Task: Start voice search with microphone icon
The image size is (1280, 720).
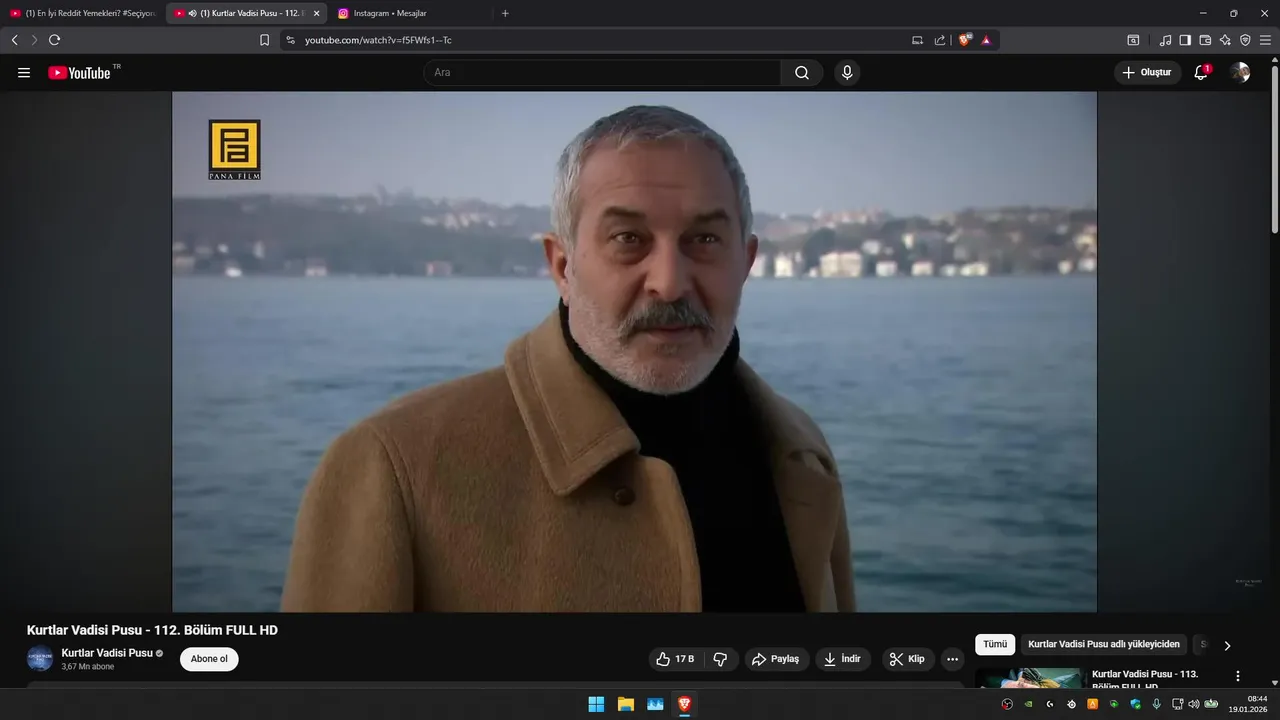Action: click(847, 73)
